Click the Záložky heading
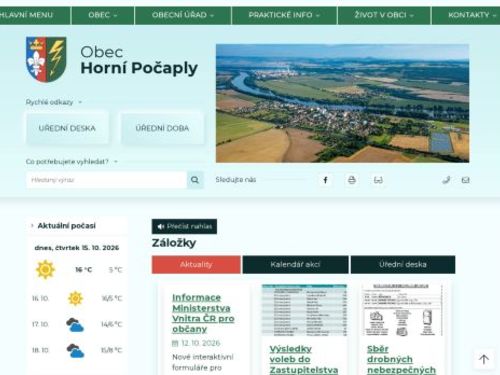The width and height of the screenshot is (500, 375). [x=174, y=243]
